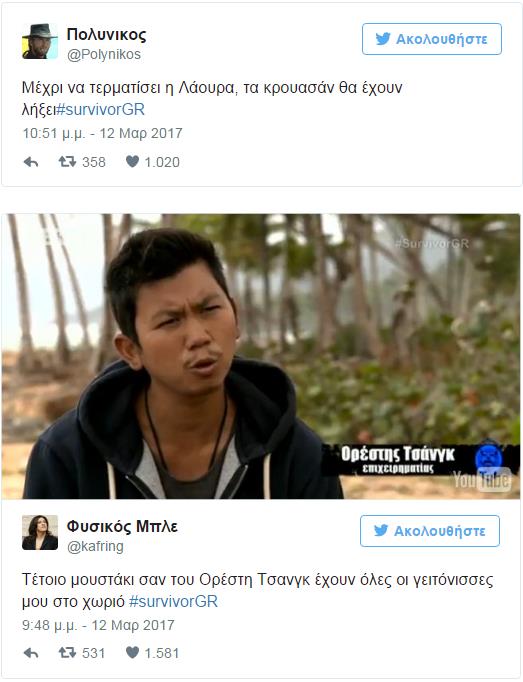The width and height of the screenshot is (523, 682).
Task: Retweet the Πολυνικος tweet about Λάουρα
Action: click(67, 162)
